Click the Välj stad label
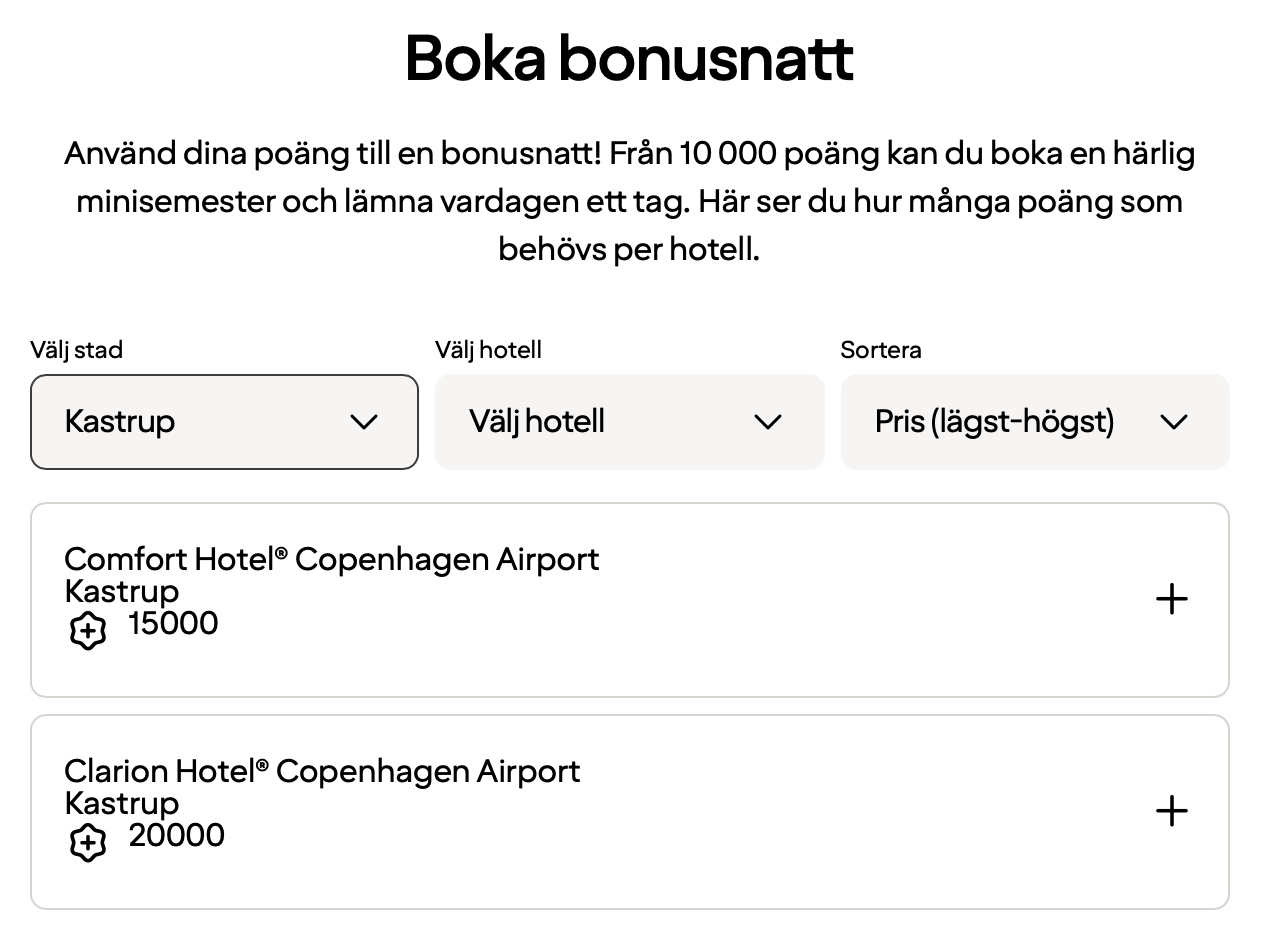The width and height of the screenshot is (1262, 934). tap(76, 350)
